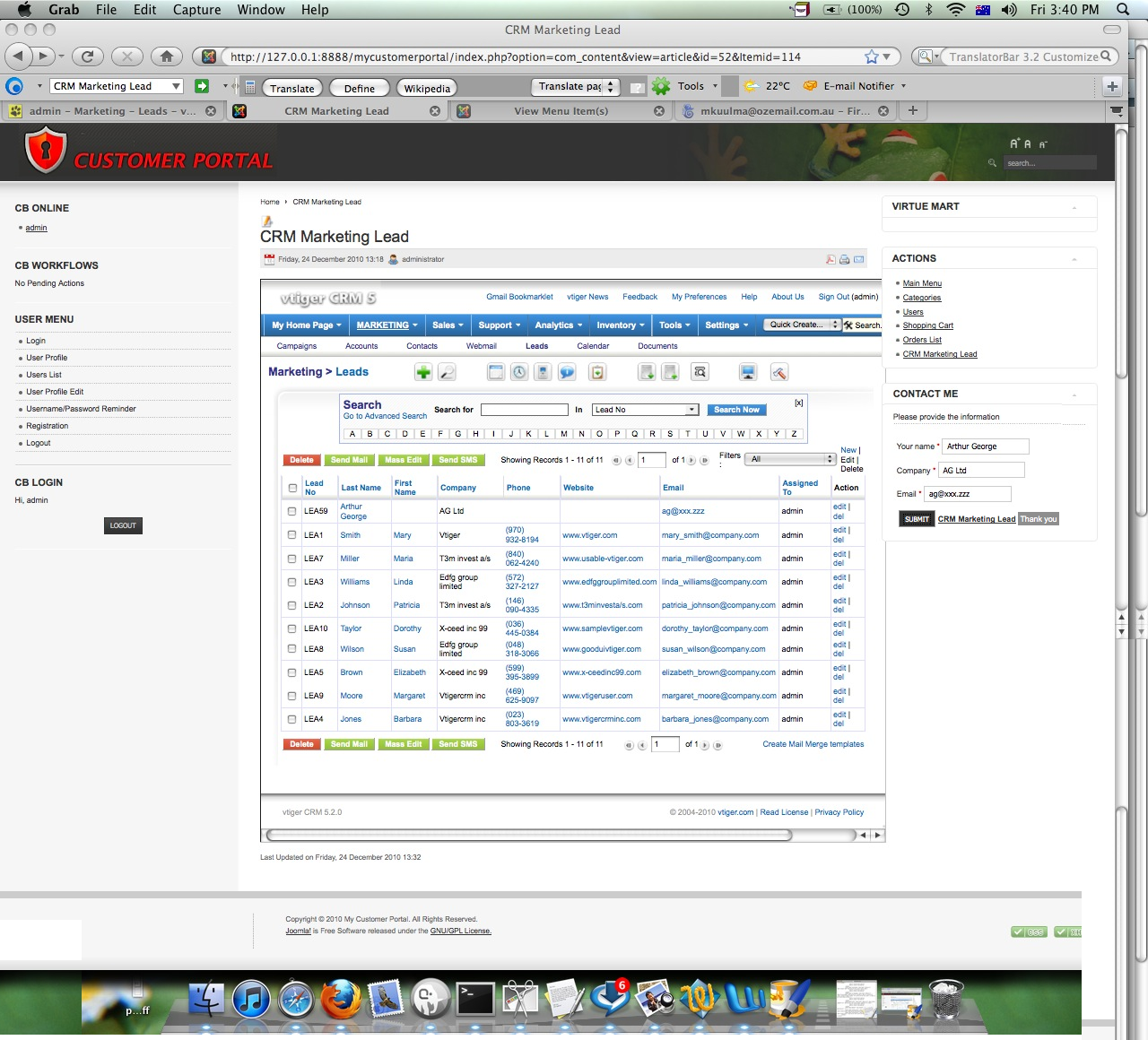Open the hammer lead settings icon
The width and height of the screenshot is (1148, 1040).
click(778, 372)
